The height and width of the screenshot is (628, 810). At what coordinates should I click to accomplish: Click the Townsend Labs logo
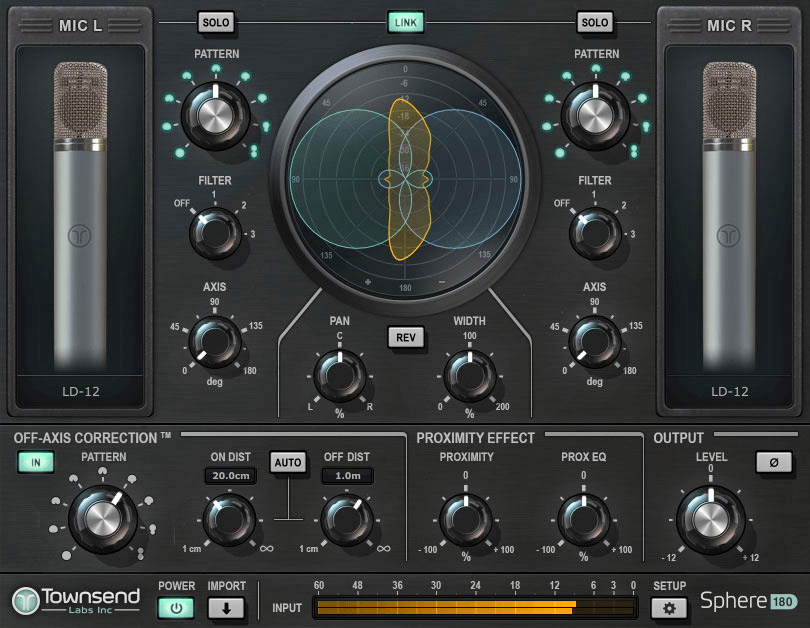[76, 601]
